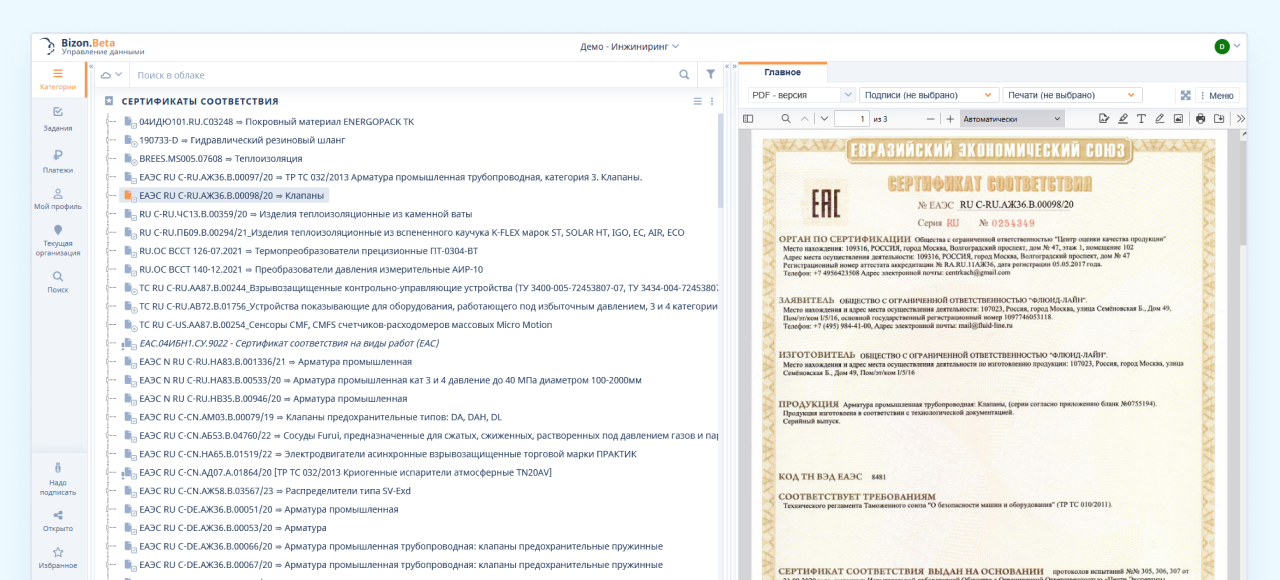Select ТС RU С-RU.АА87.В.00244 Взрывозащищенные устройства item
The height and width of the screenshot is (580, 1280).
coord(420,288)
